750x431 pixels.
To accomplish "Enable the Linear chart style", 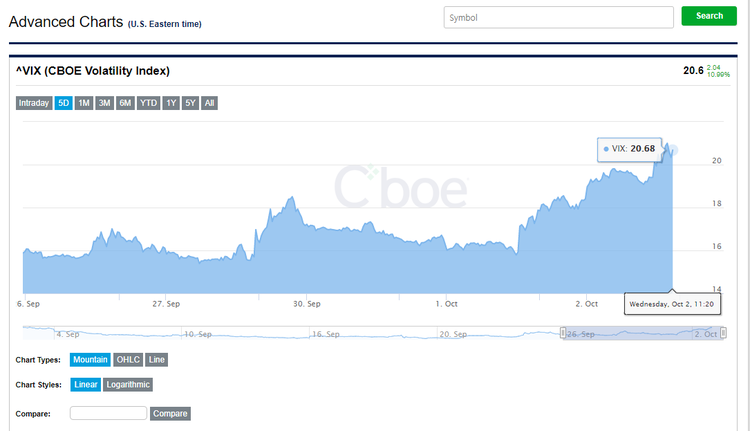I will tap(86, 385).
